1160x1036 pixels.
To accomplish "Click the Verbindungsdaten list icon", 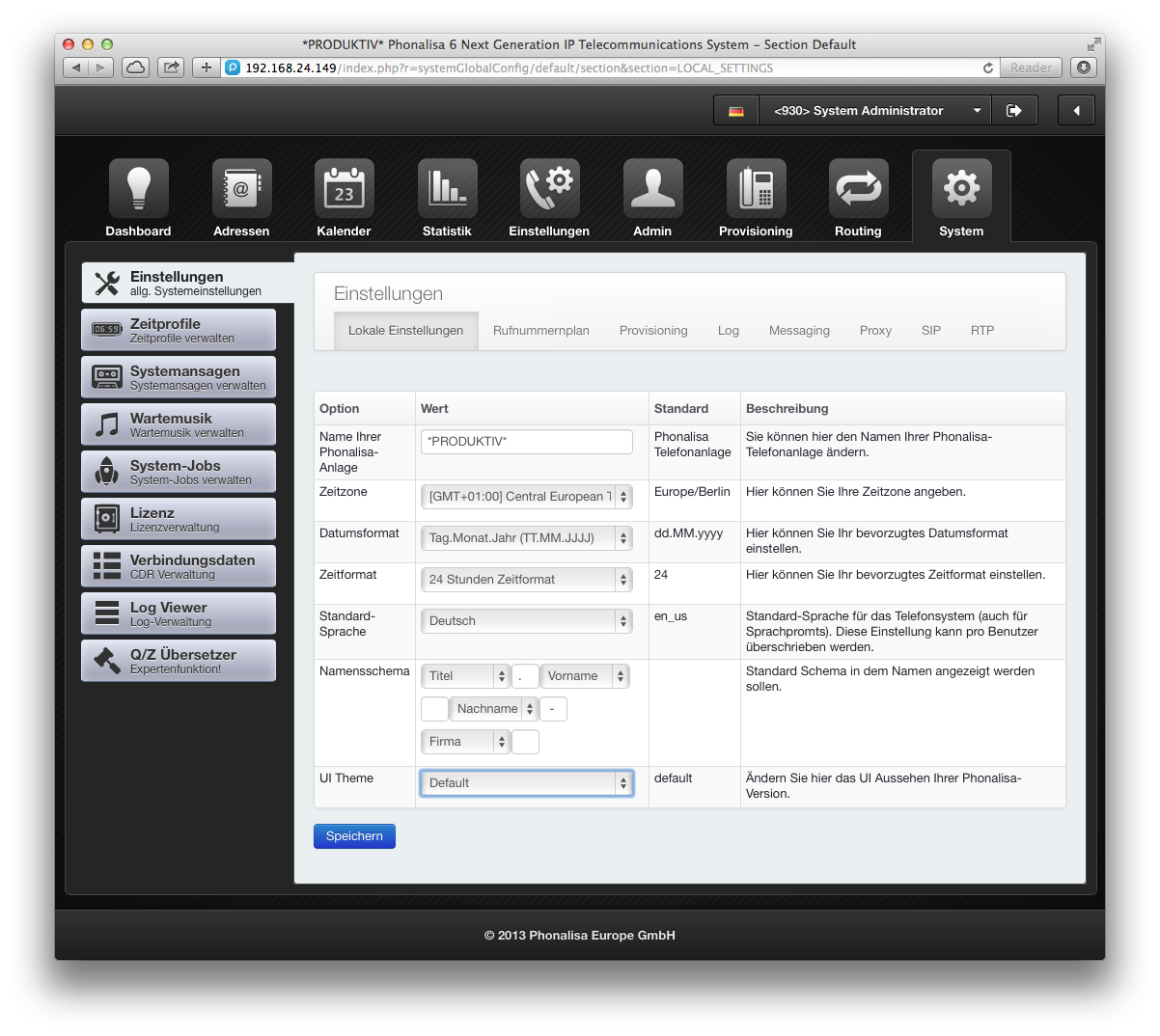I will tap(106, 566).
